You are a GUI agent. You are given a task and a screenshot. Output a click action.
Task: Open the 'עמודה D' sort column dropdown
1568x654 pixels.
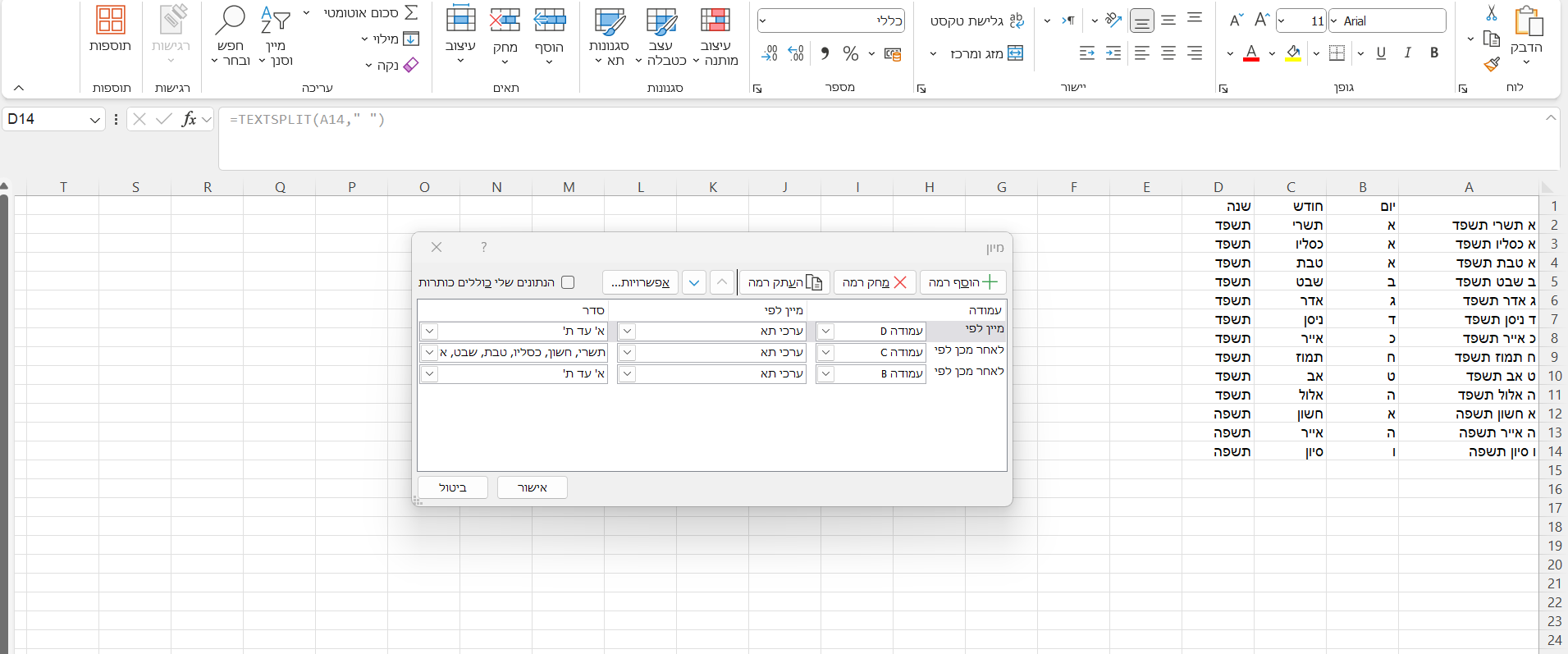(x=826, y=331)
